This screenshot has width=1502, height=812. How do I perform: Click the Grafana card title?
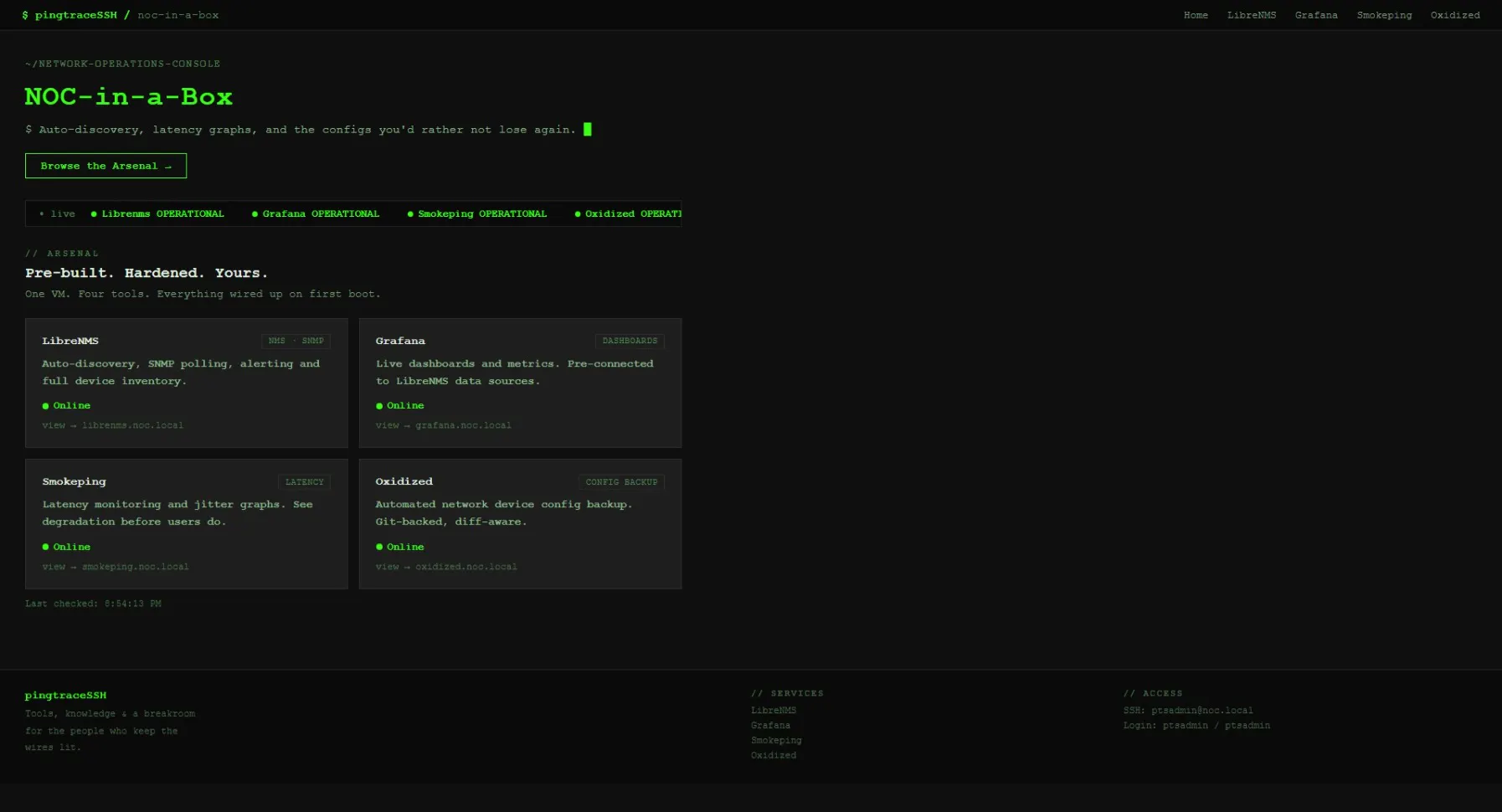(400, 341)
